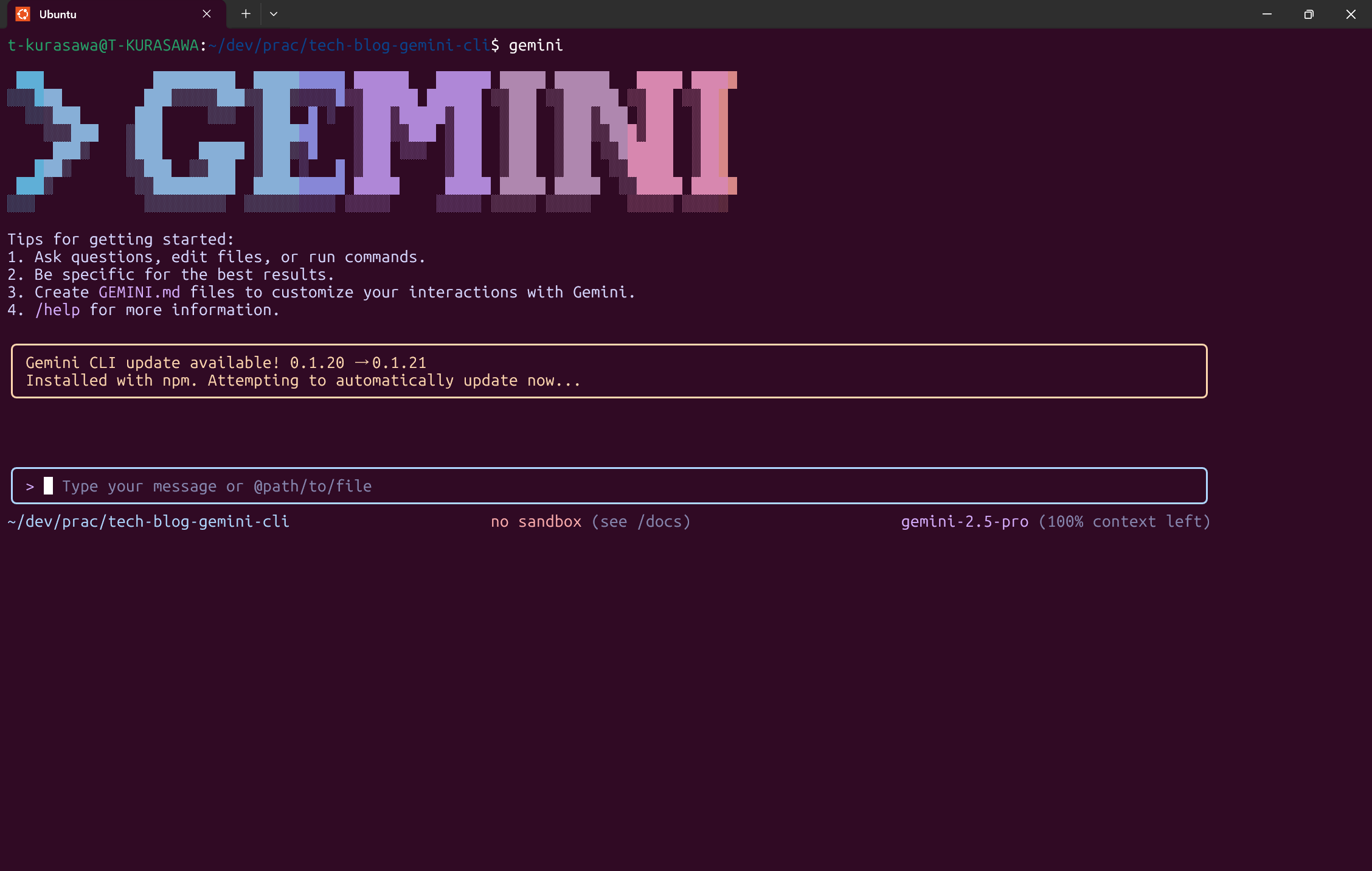
Task: Close the Ubuntu terminal tab
Action: 207,14
